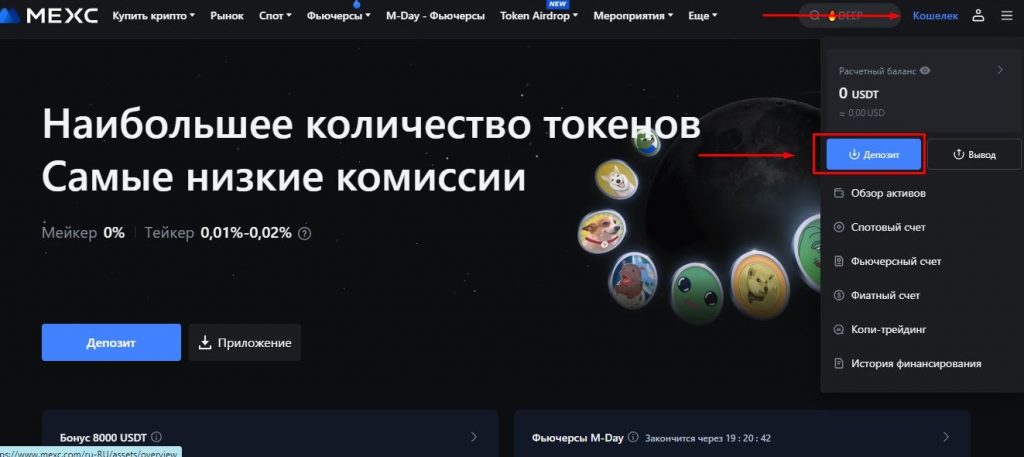This screenshot has width=1024, height=457.
Task: Open the Бонус 8000 USDT card arrow
Action: [x=474, y=437]
